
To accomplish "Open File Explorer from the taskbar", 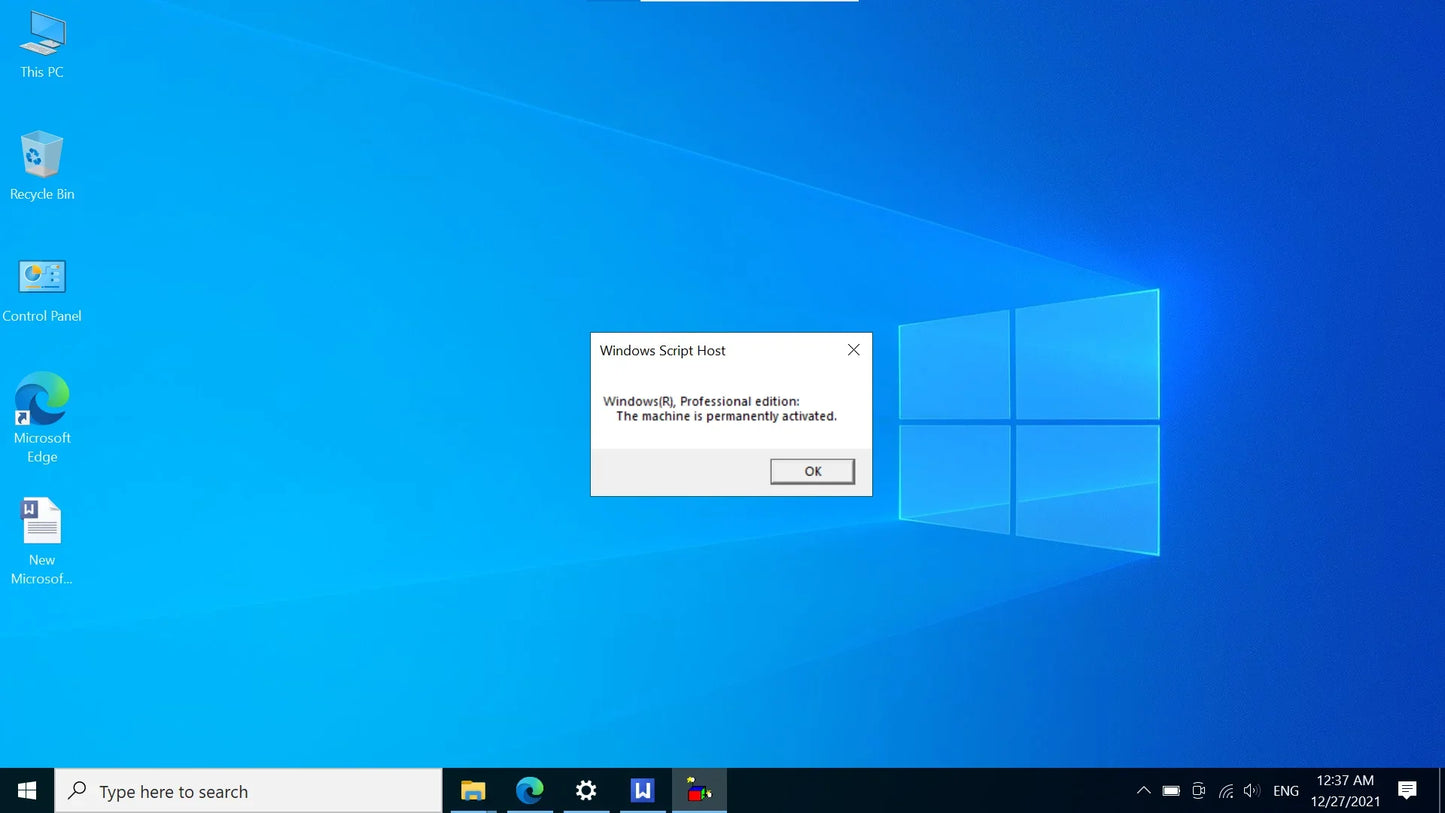I will 472,790.
